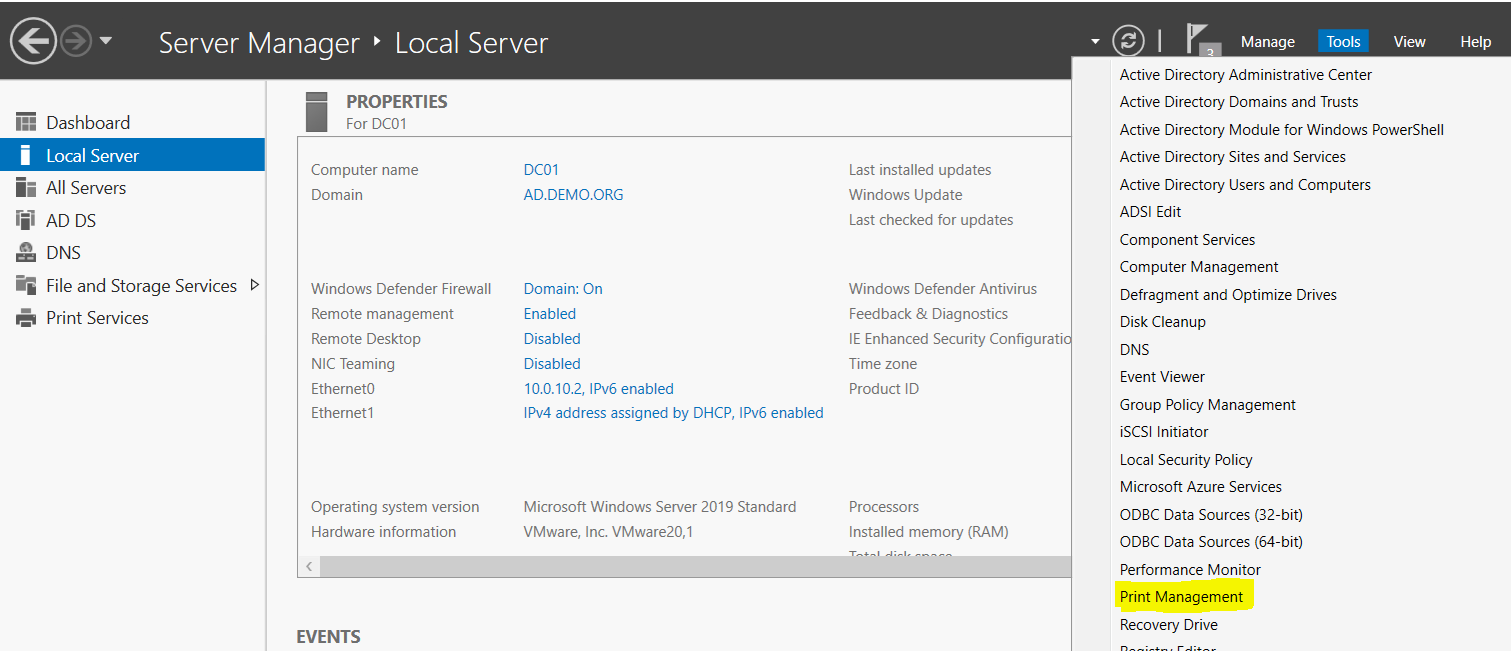Image resolution: width=1511 pixels, height=651 pixels.
Task: Click the DNS sidebar icon
Action: pyautogui.click(x=26, y=253)
